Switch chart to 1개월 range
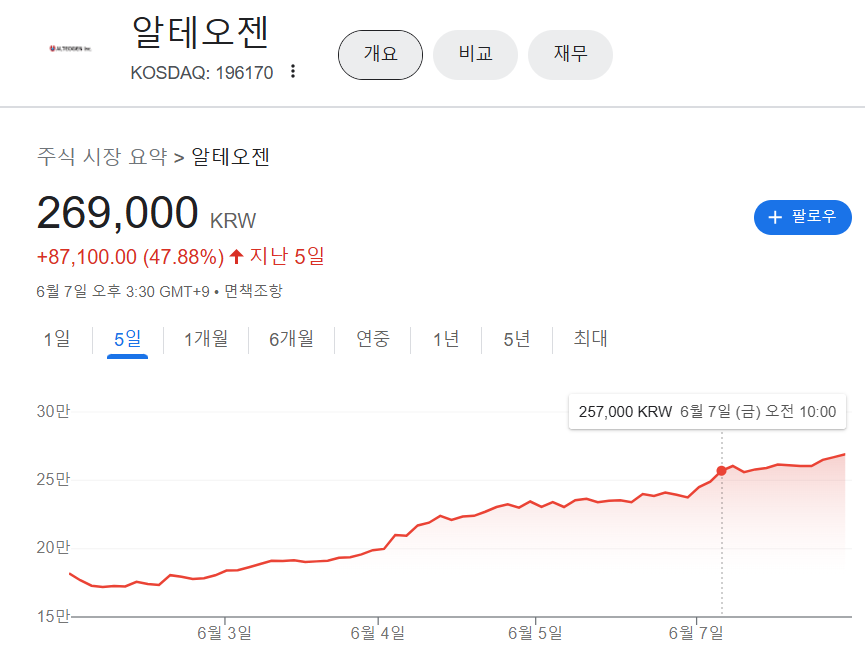865x653 pixels. click(206, 339)
